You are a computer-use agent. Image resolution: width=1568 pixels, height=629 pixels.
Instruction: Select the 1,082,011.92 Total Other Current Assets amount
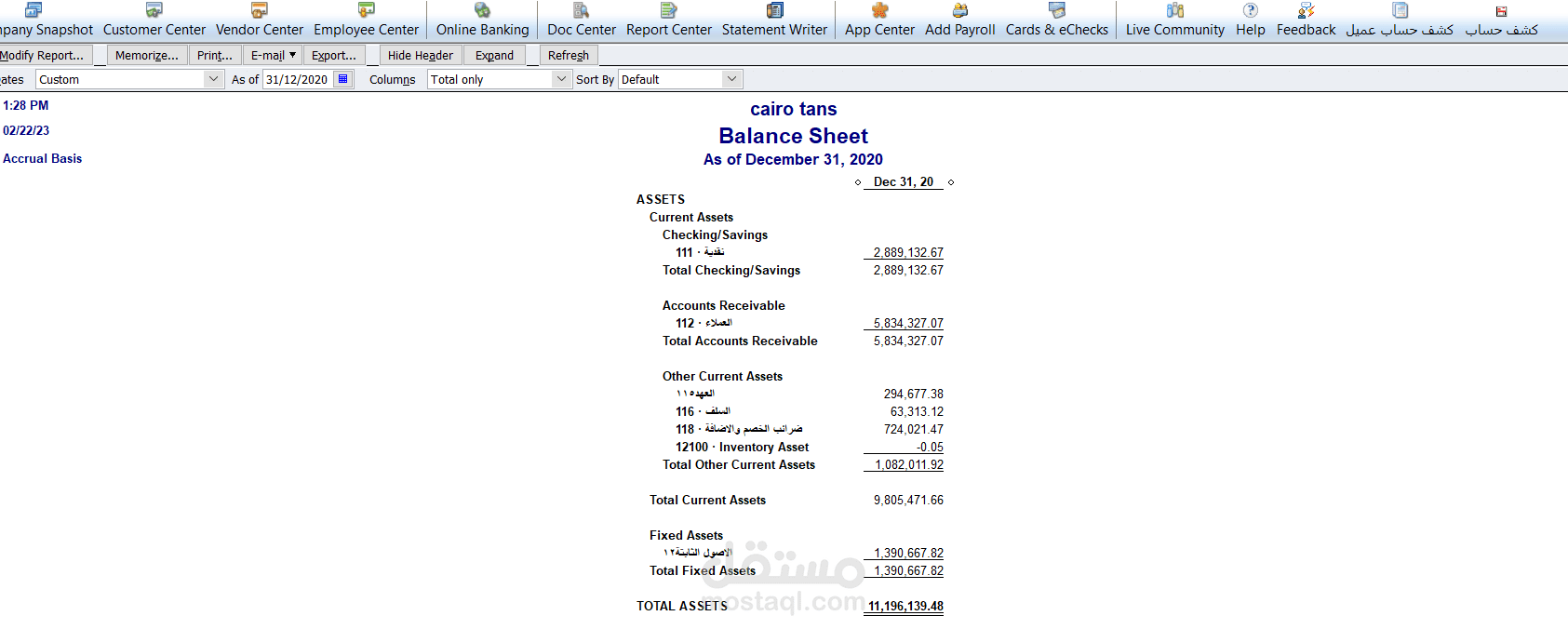[x=909, y=465]
